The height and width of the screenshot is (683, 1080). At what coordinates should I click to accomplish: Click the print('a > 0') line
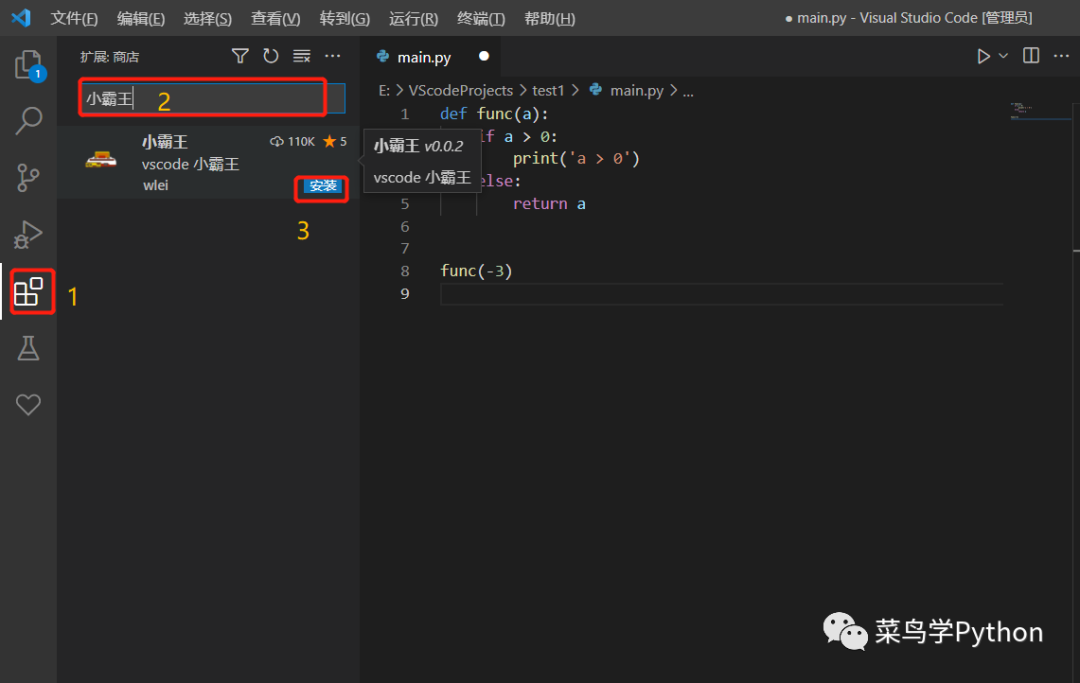577,159
